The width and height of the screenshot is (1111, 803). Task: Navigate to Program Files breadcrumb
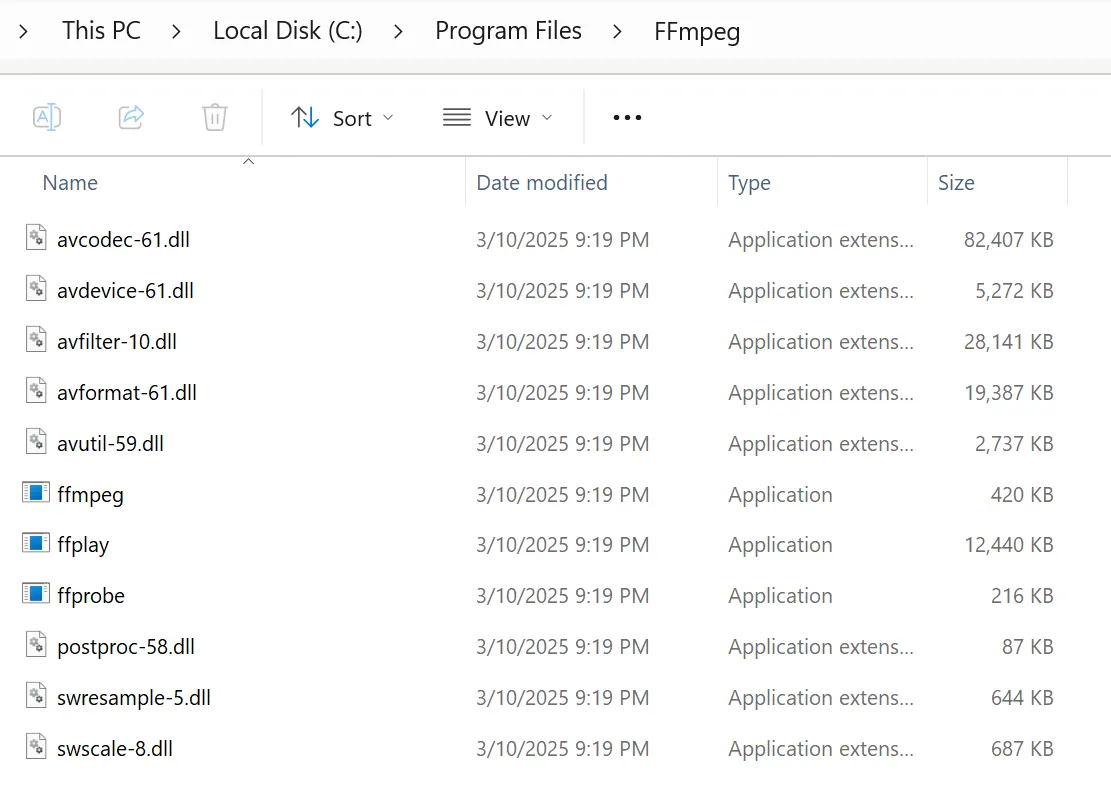tap(508, 31)
